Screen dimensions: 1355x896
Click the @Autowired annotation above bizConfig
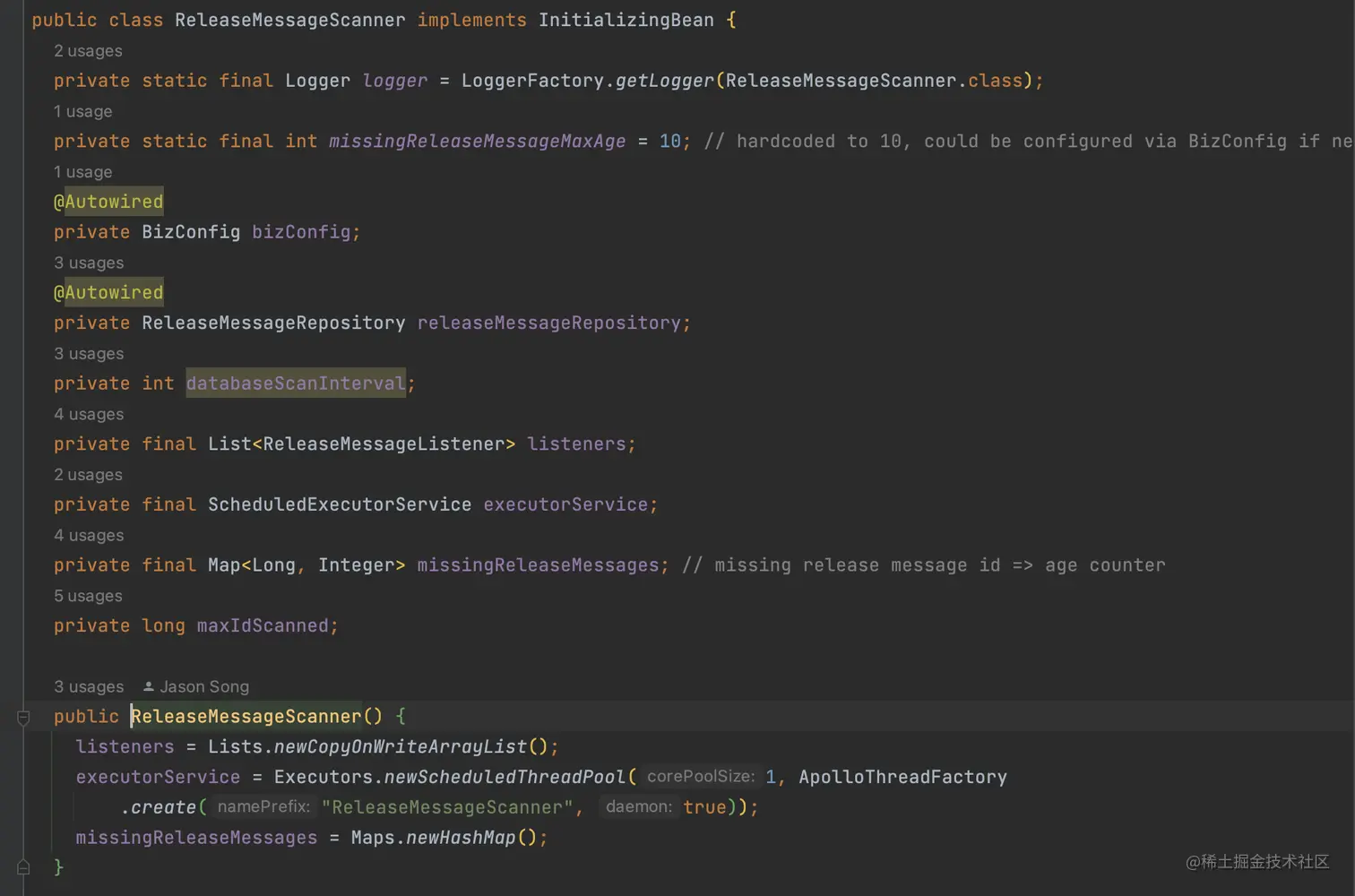point(108,202)
